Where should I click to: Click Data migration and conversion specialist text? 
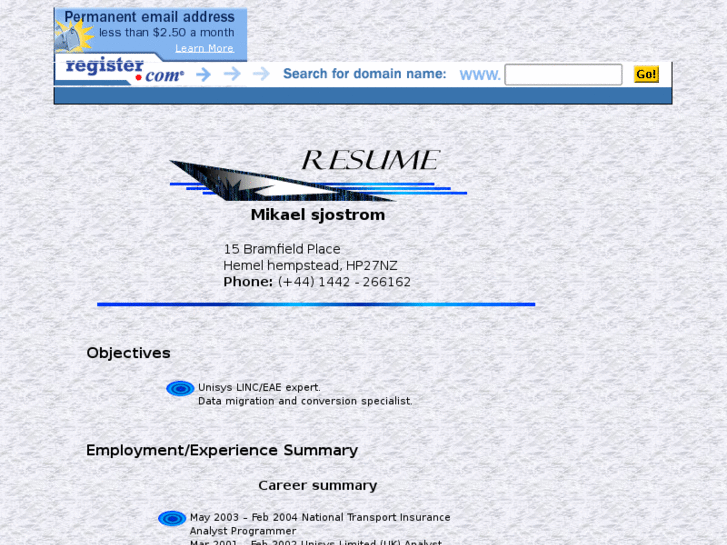(305, 401)
